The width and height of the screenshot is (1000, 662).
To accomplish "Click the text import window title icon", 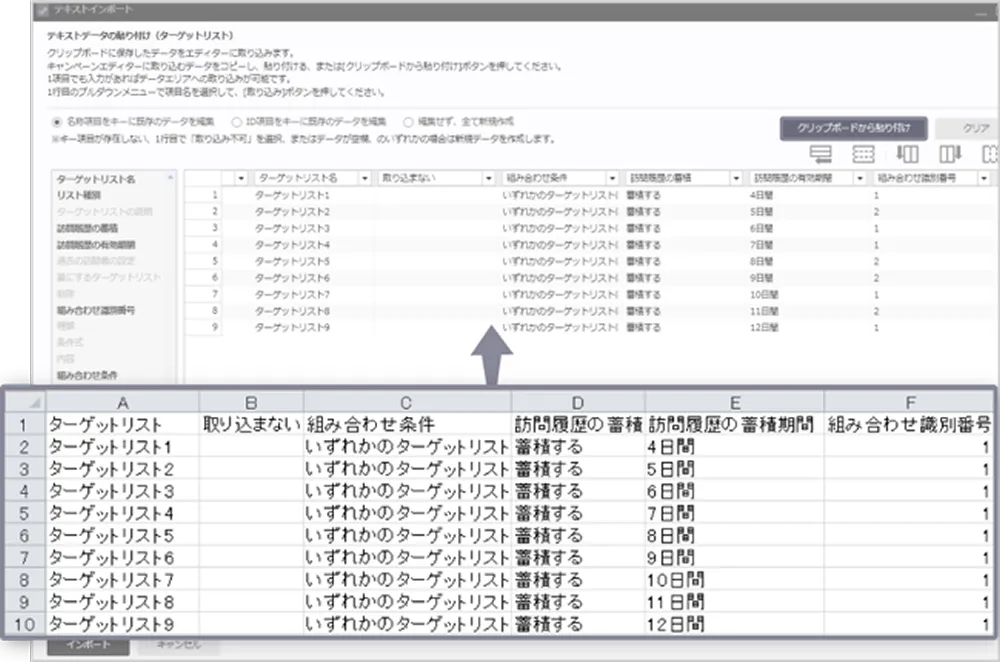I will point(40,10).
